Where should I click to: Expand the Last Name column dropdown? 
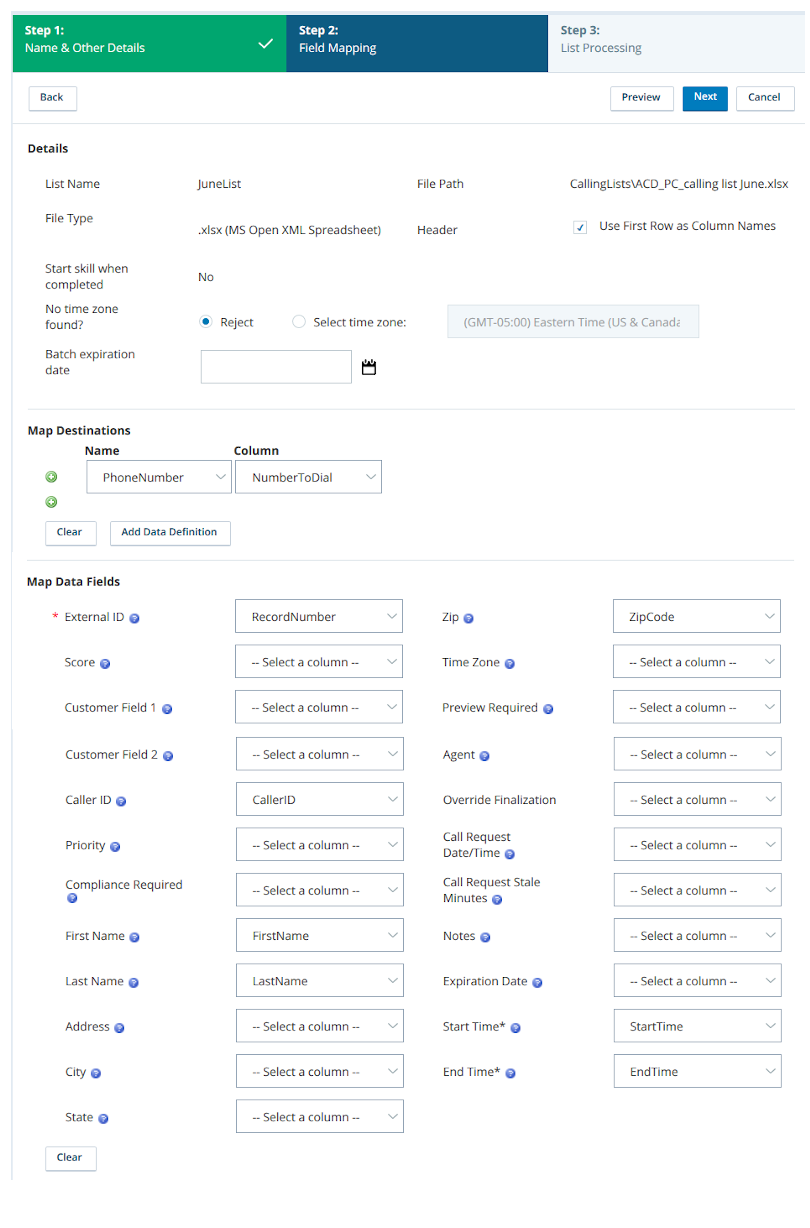(320, 981)
